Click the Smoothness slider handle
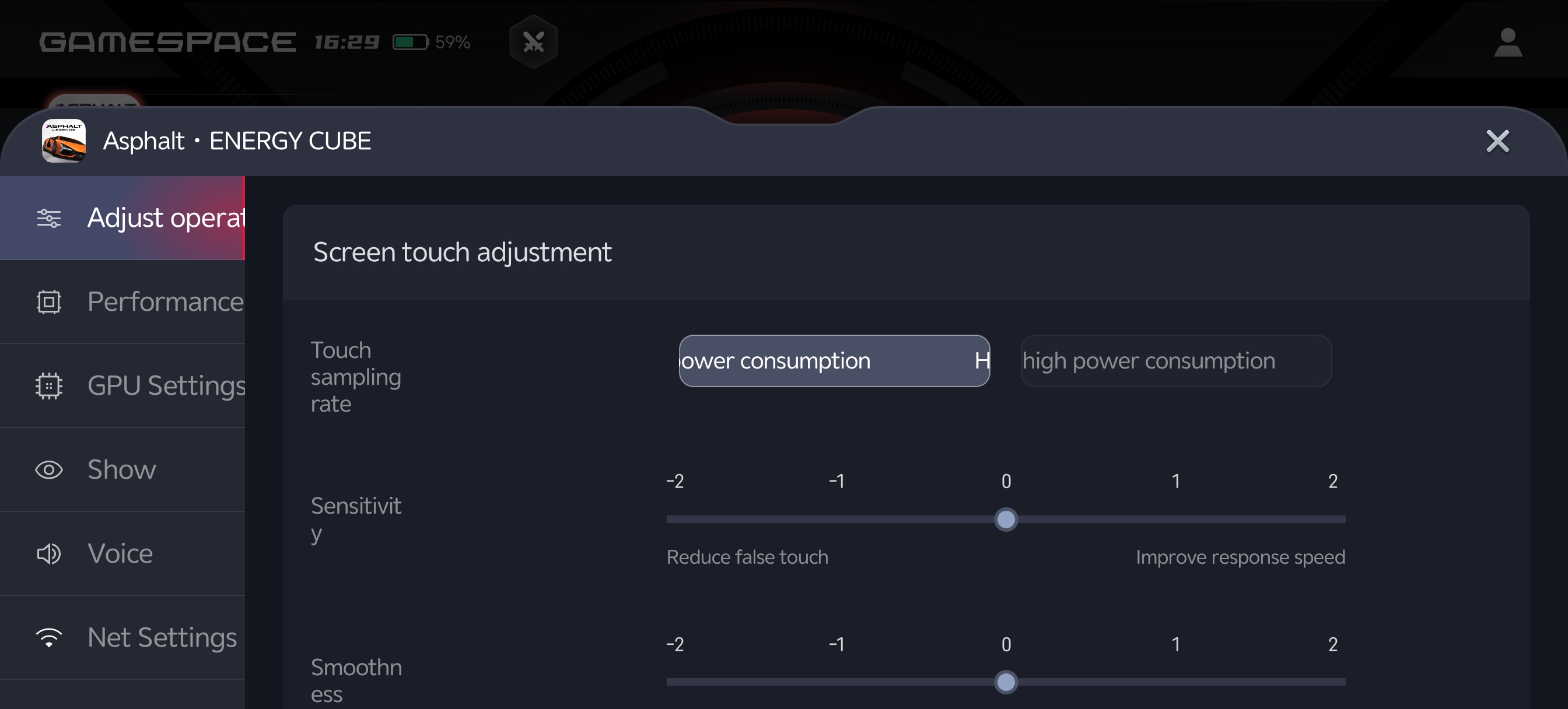This screenshot has width=1568, height=709. 1006,682
